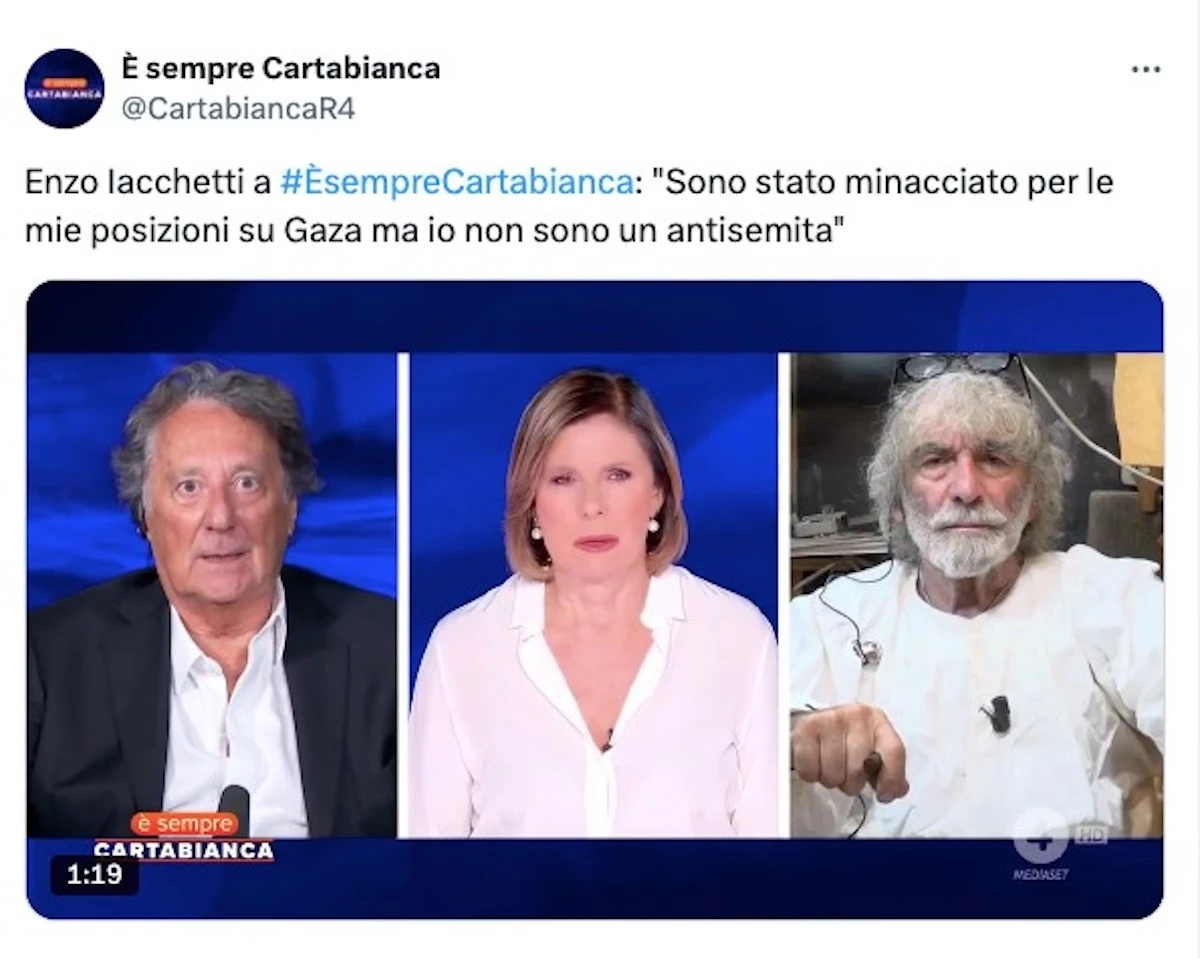The image size is (1200, 958).
Task: Click the HD badge in the video corner
Action: point(1091,834)
